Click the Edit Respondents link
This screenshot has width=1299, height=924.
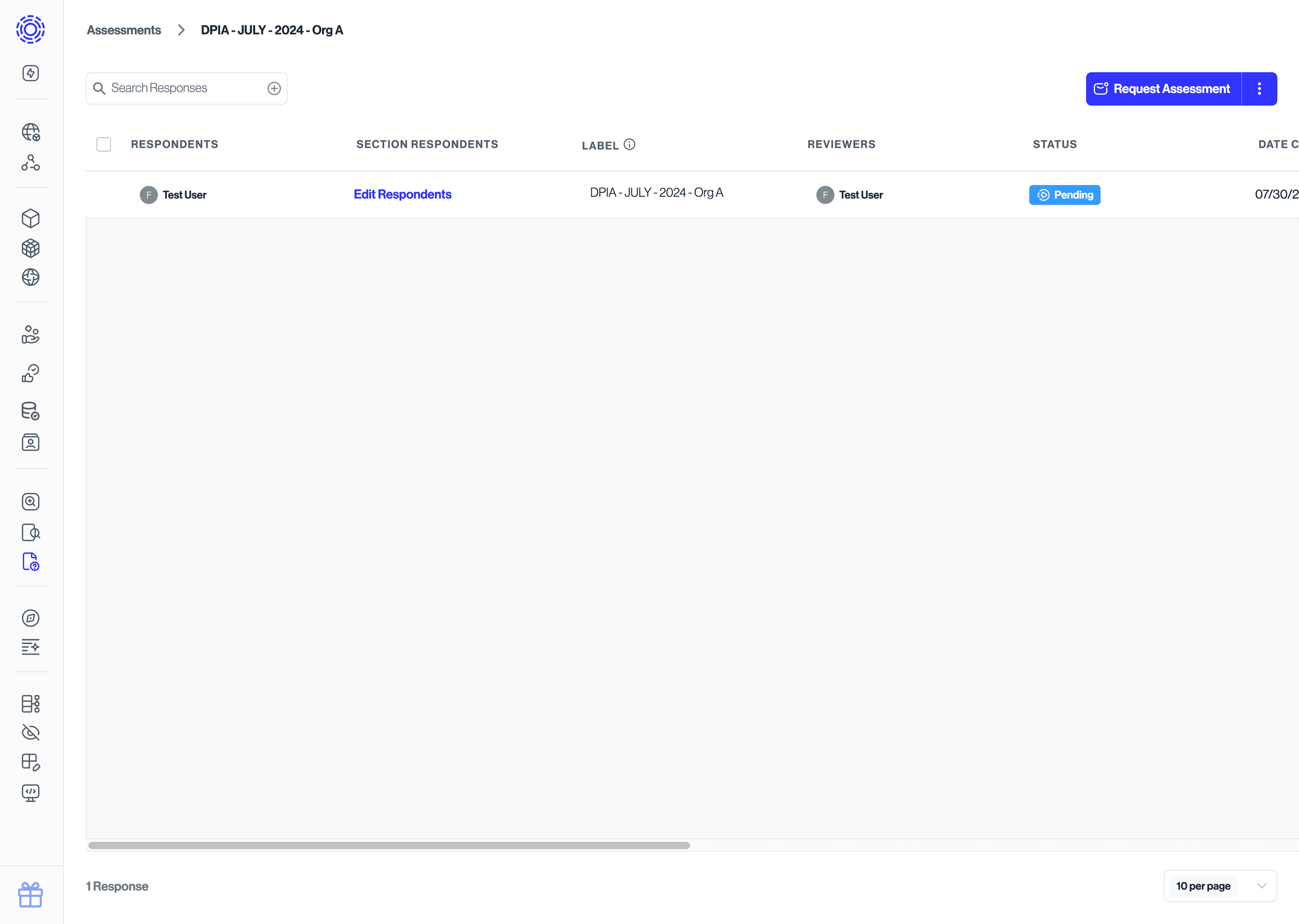[402, 195]
